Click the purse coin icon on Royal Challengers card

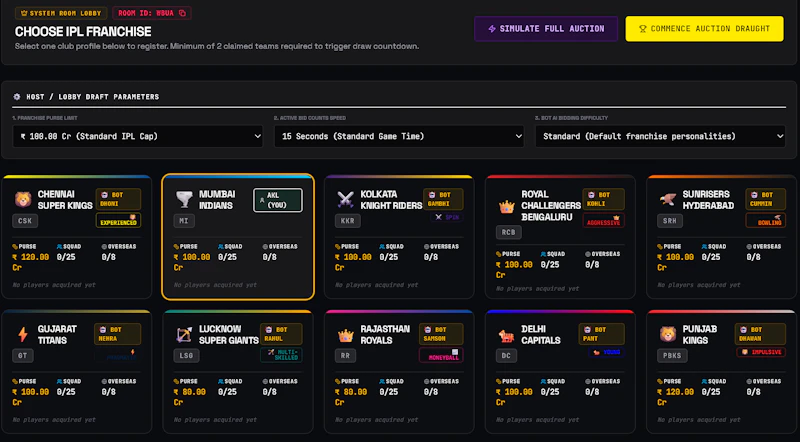tap(498, 254)
